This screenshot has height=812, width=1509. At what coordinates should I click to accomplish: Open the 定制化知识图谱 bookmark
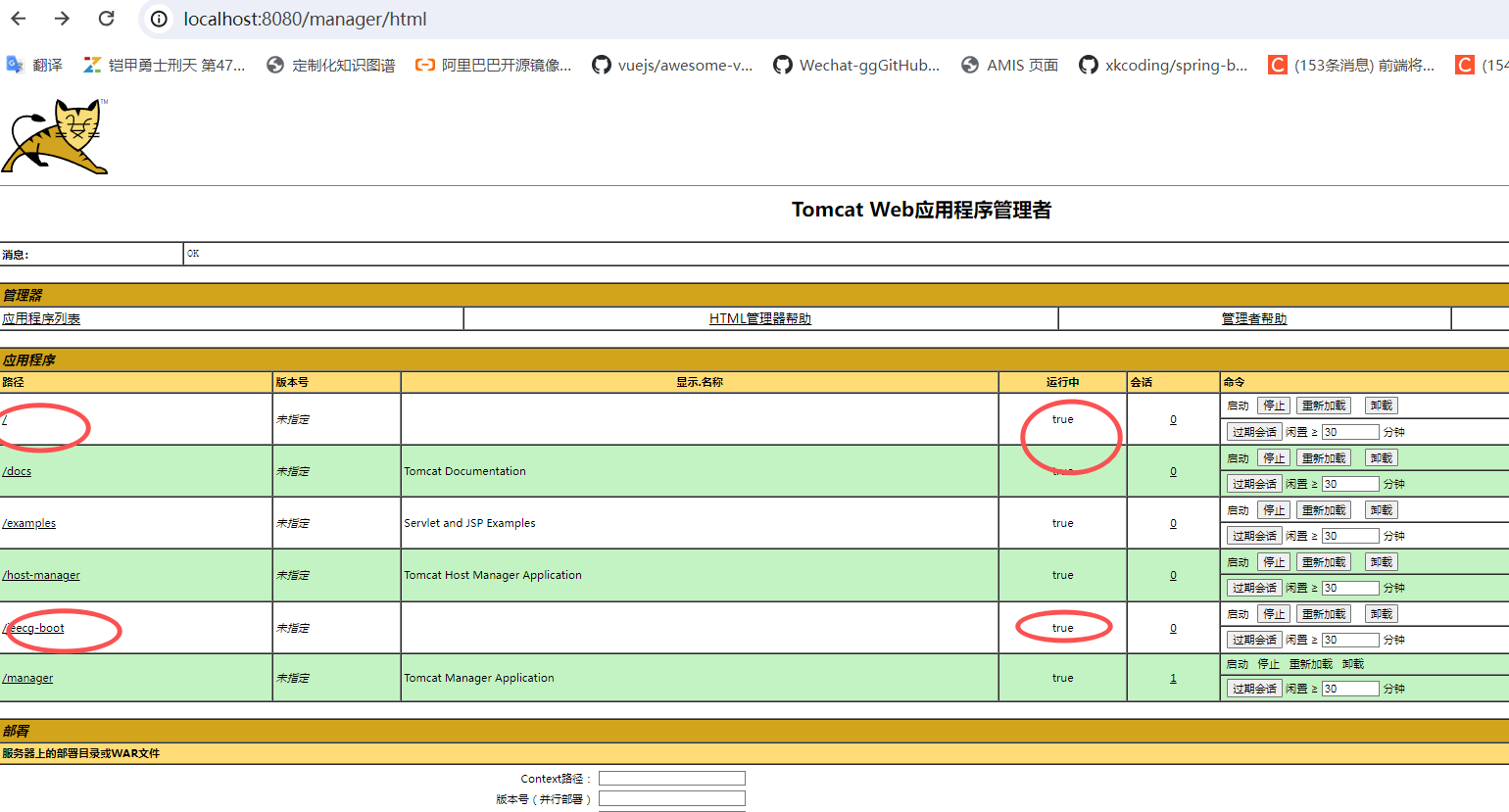[x=330, y=65]
